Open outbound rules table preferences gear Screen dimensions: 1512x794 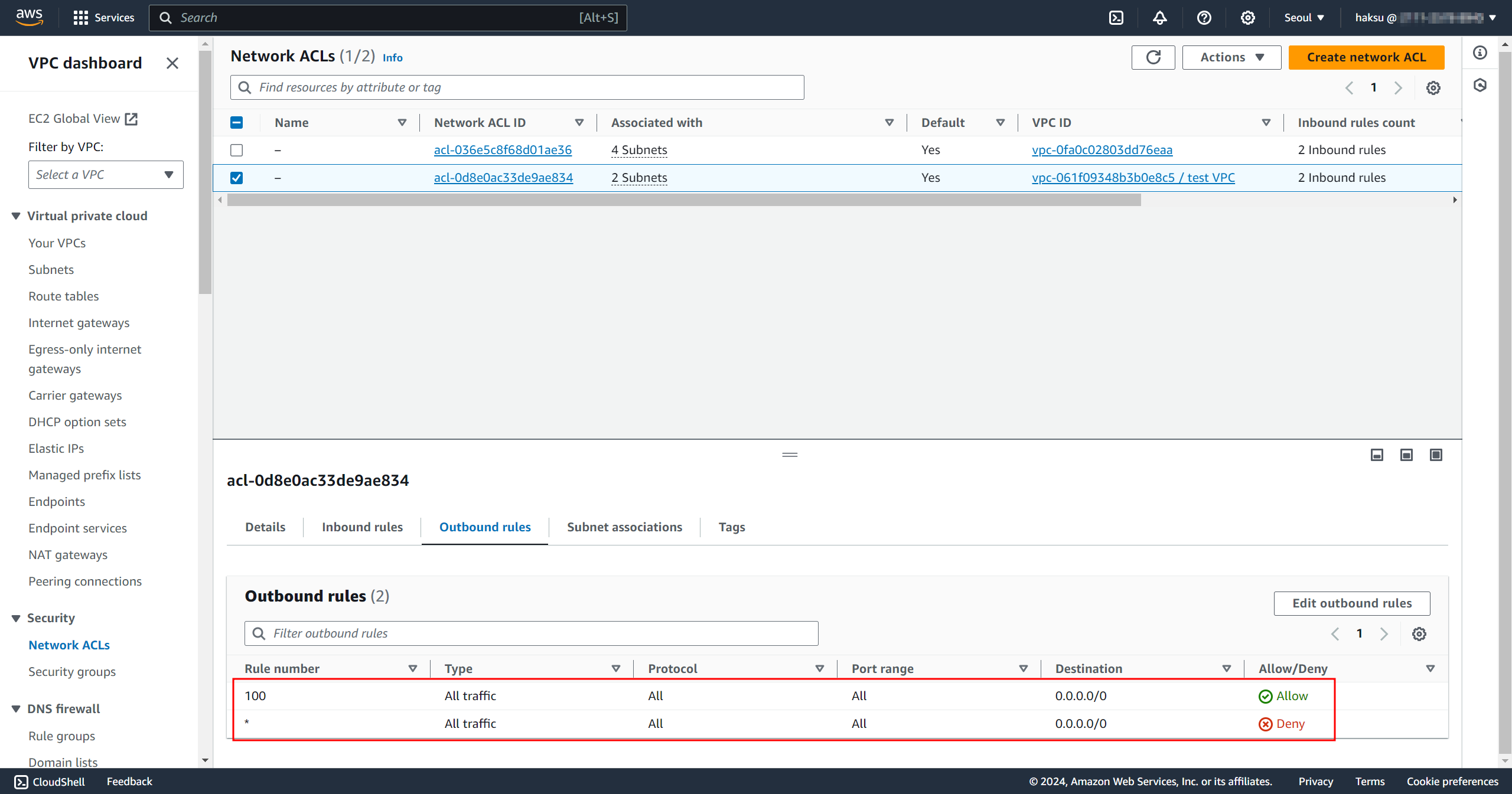point(1419,633)
